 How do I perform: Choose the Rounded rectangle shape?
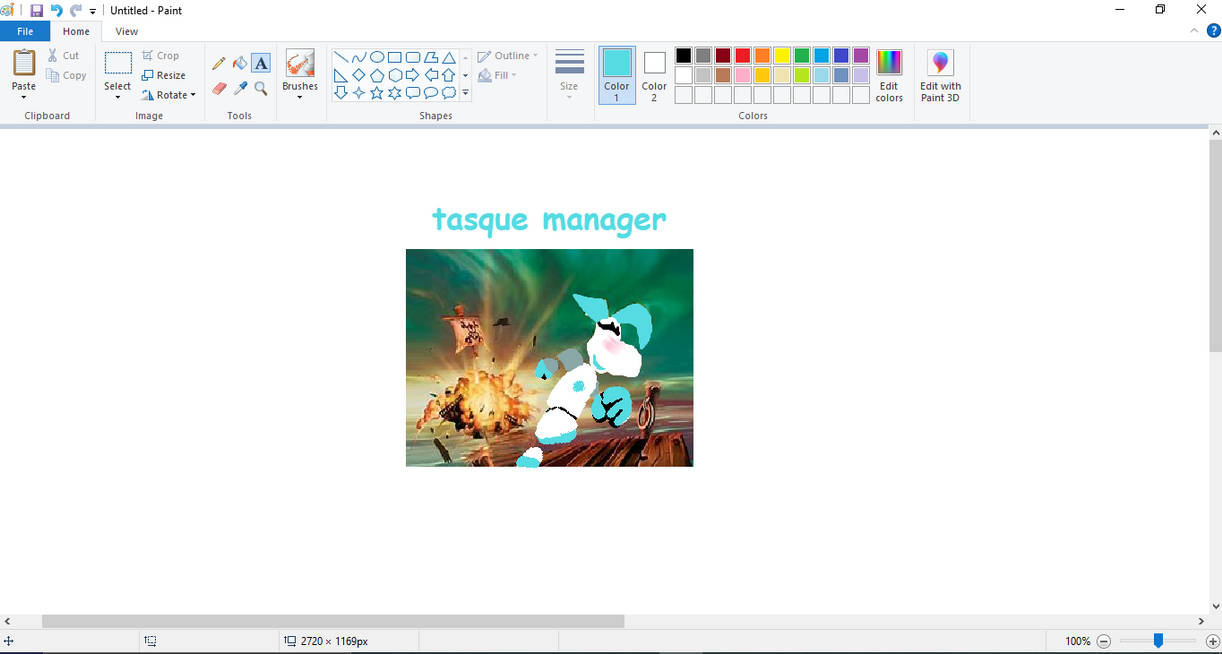click(x=413, y=58)
